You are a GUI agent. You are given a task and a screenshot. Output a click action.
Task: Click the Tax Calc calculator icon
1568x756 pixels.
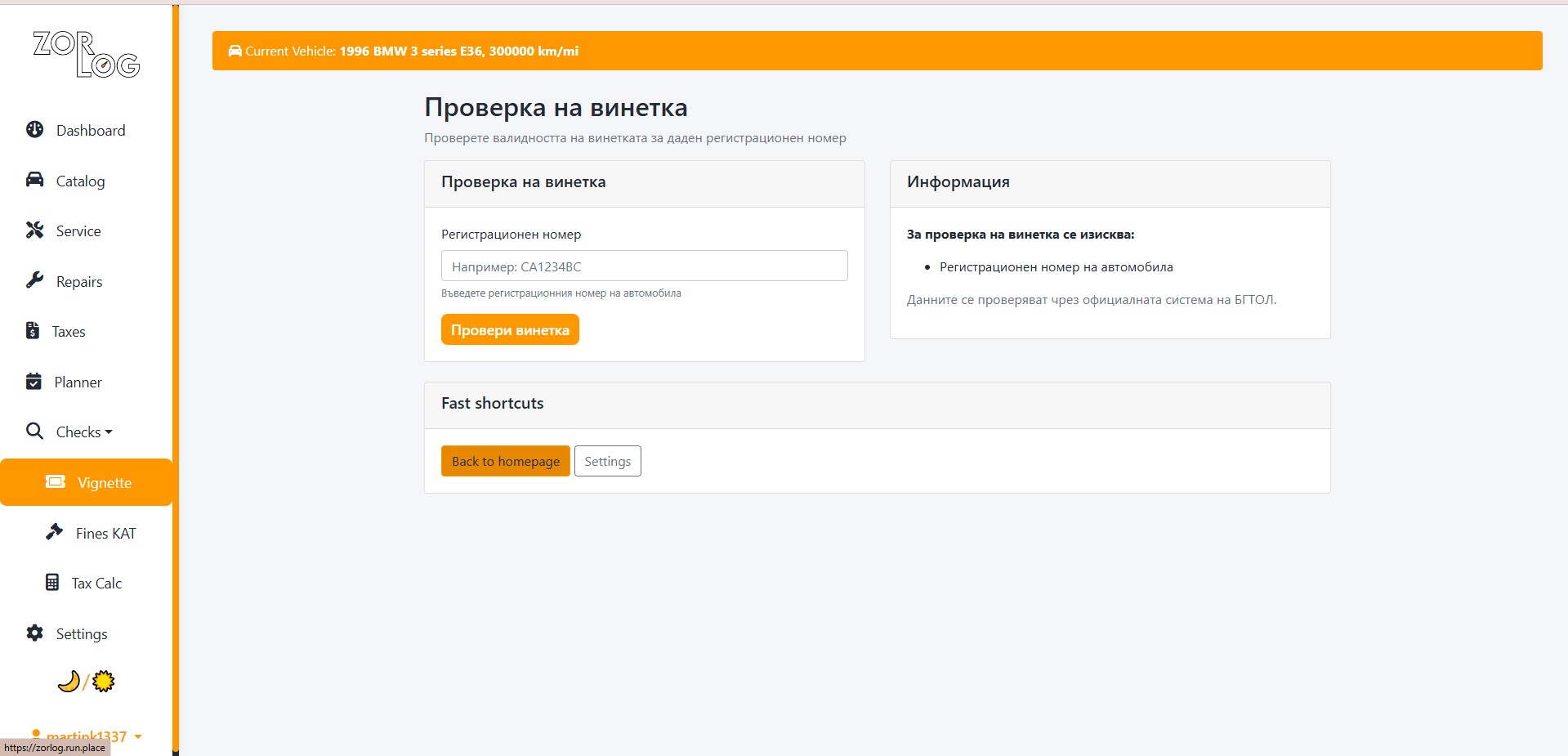[52, 583]
